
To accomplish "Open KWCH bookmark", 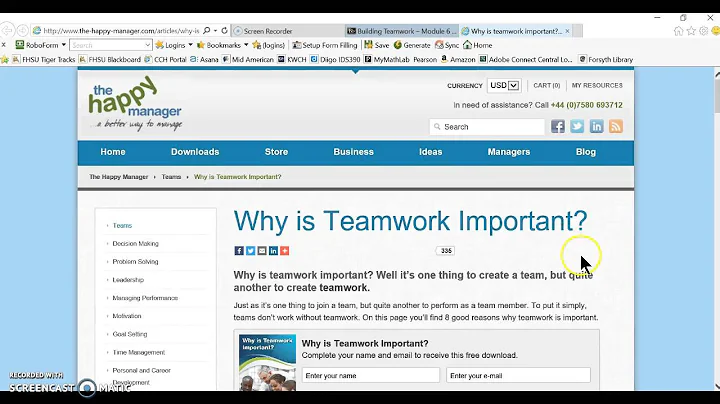I will (292, 59).
